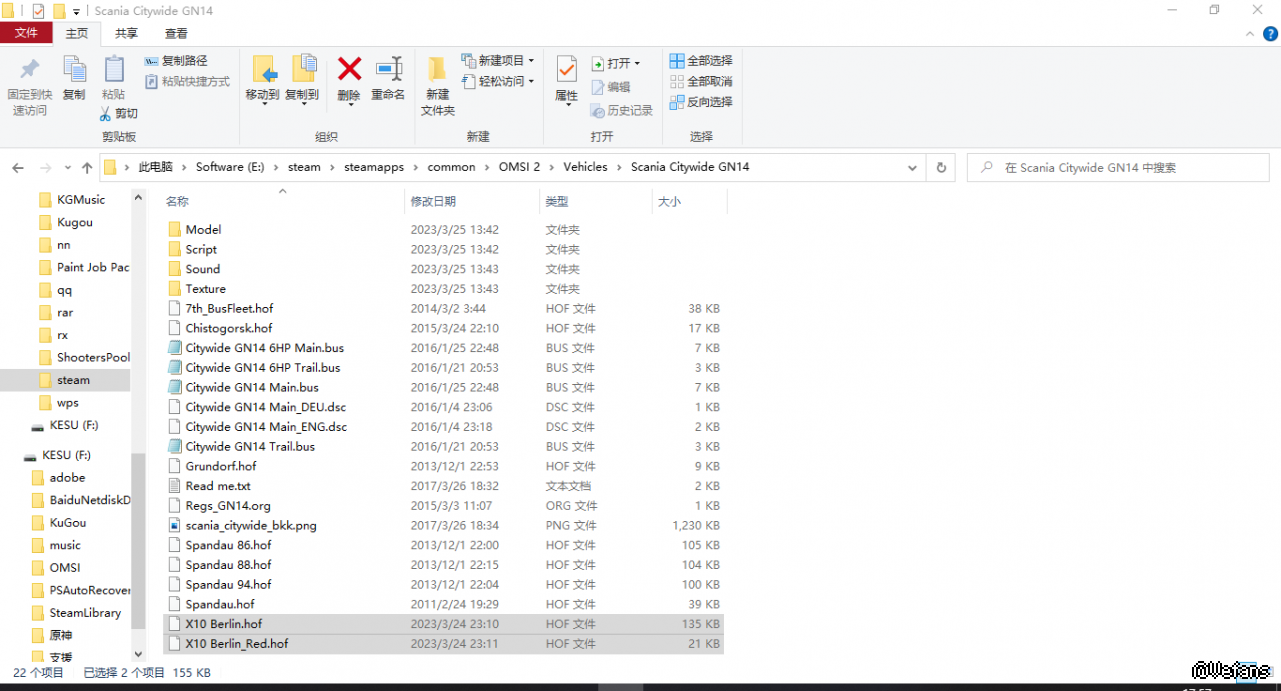Switch to the View (查看) ribbon tab

click(x=176, y=33)
